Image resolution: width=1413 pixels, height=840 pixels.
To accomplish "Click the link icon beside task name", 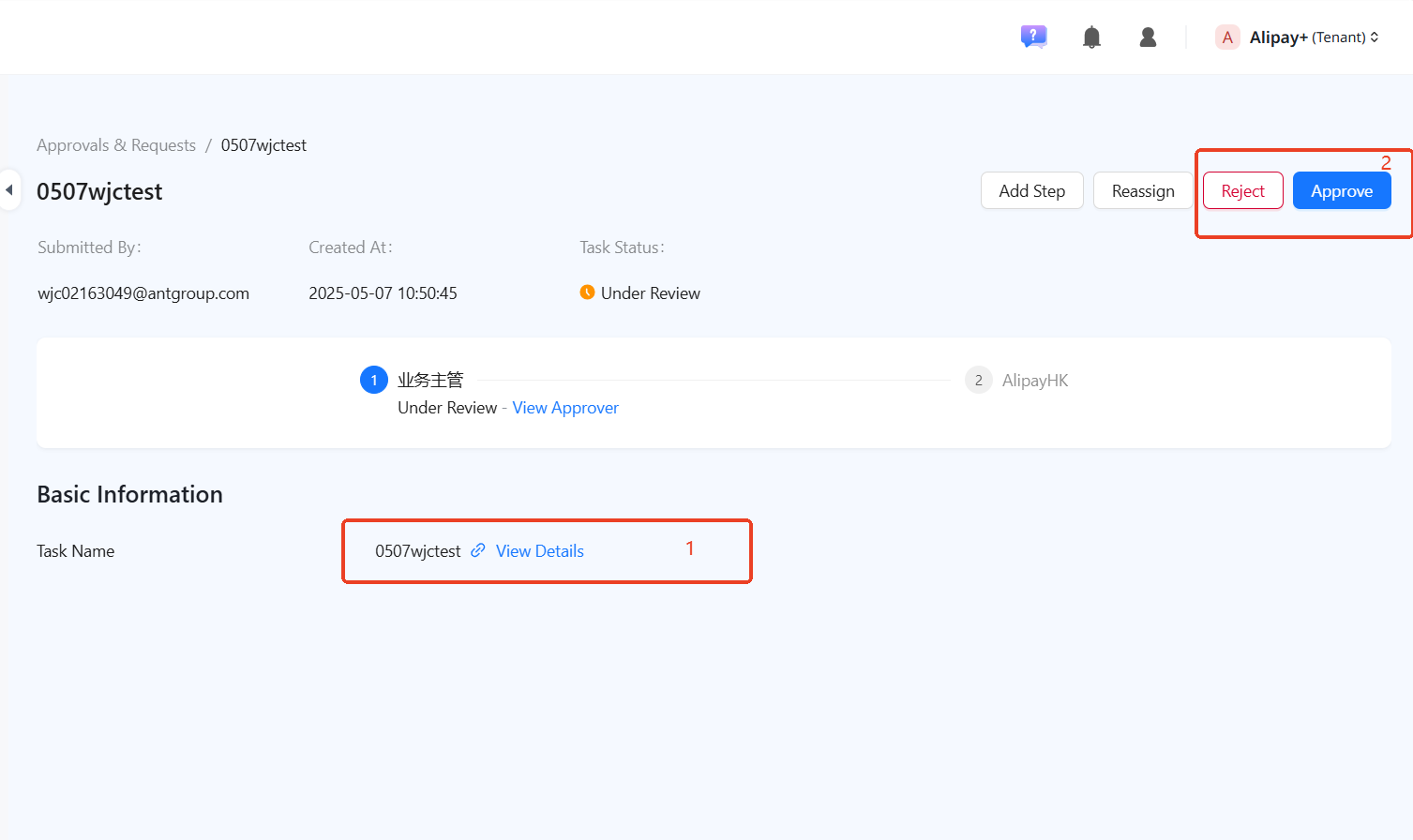I will (478, 550).
